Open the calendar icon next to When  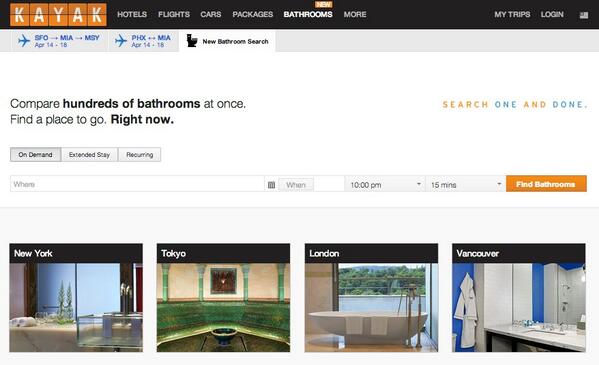tap(271, 185)
